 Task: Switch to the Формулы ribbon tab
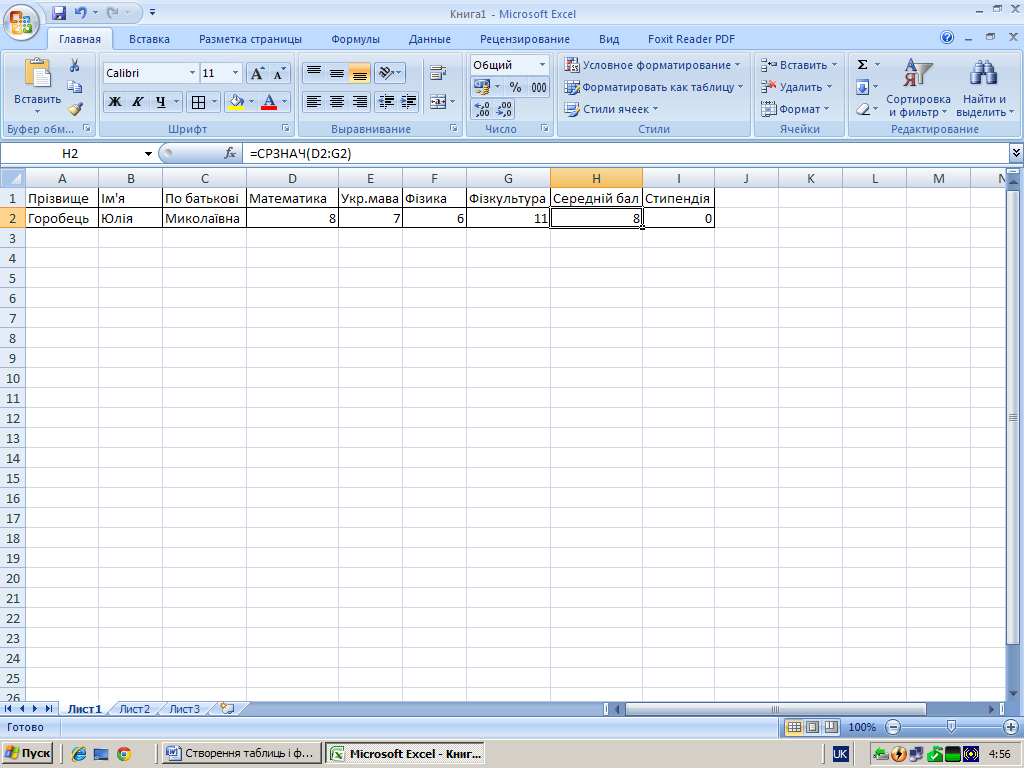click(x=355, y=39)
